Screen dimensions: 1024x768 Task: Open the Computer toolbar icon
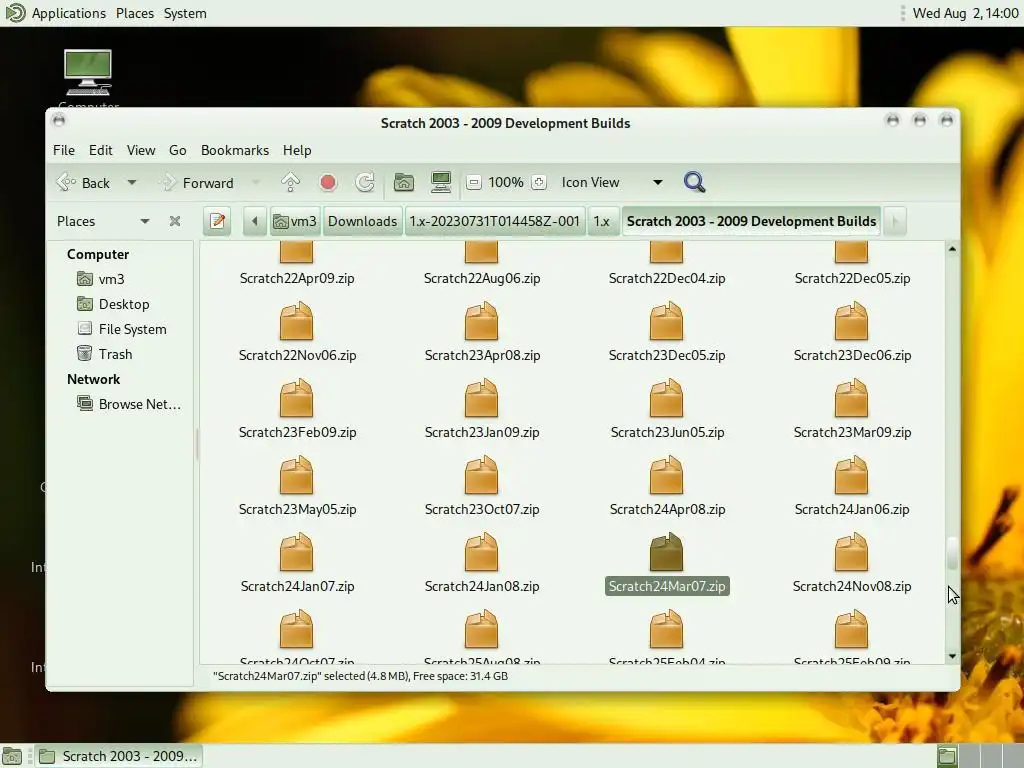pyautogui.click(x=441, y=182)
